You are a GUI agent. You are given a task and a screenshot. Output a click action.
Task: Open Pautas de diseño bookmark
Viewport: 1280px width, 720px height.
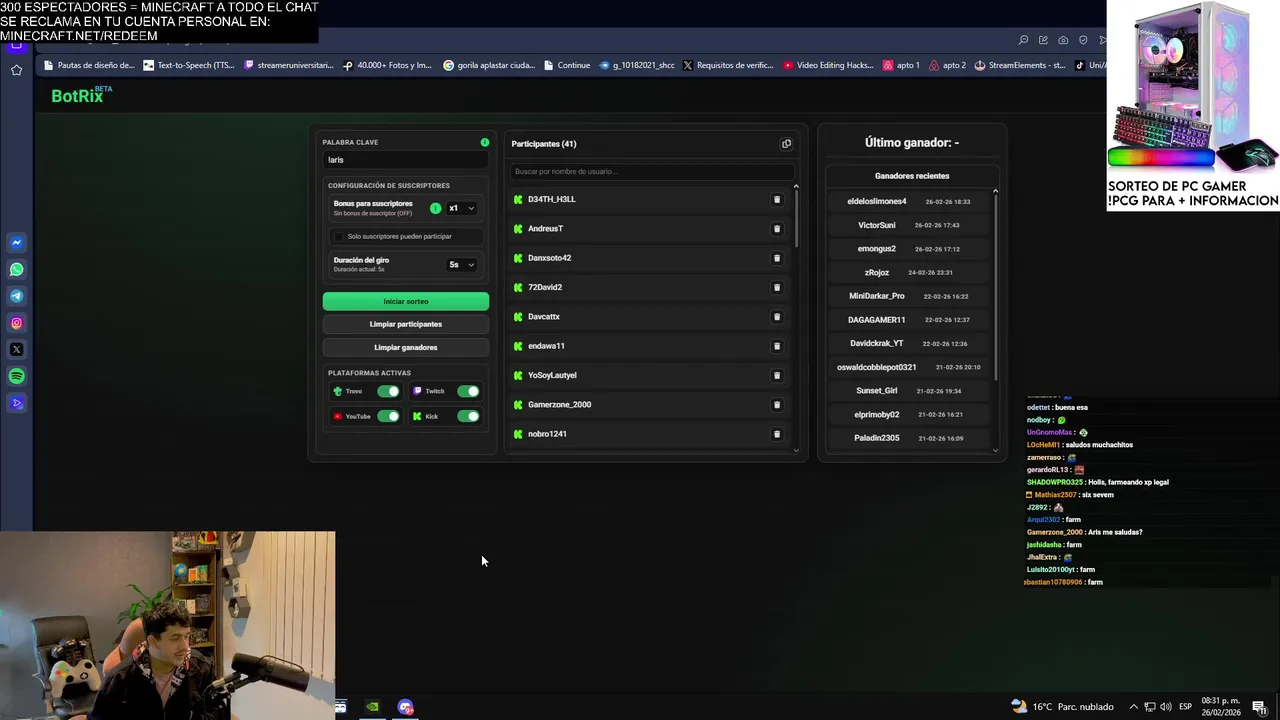click(x=88, y=65)
